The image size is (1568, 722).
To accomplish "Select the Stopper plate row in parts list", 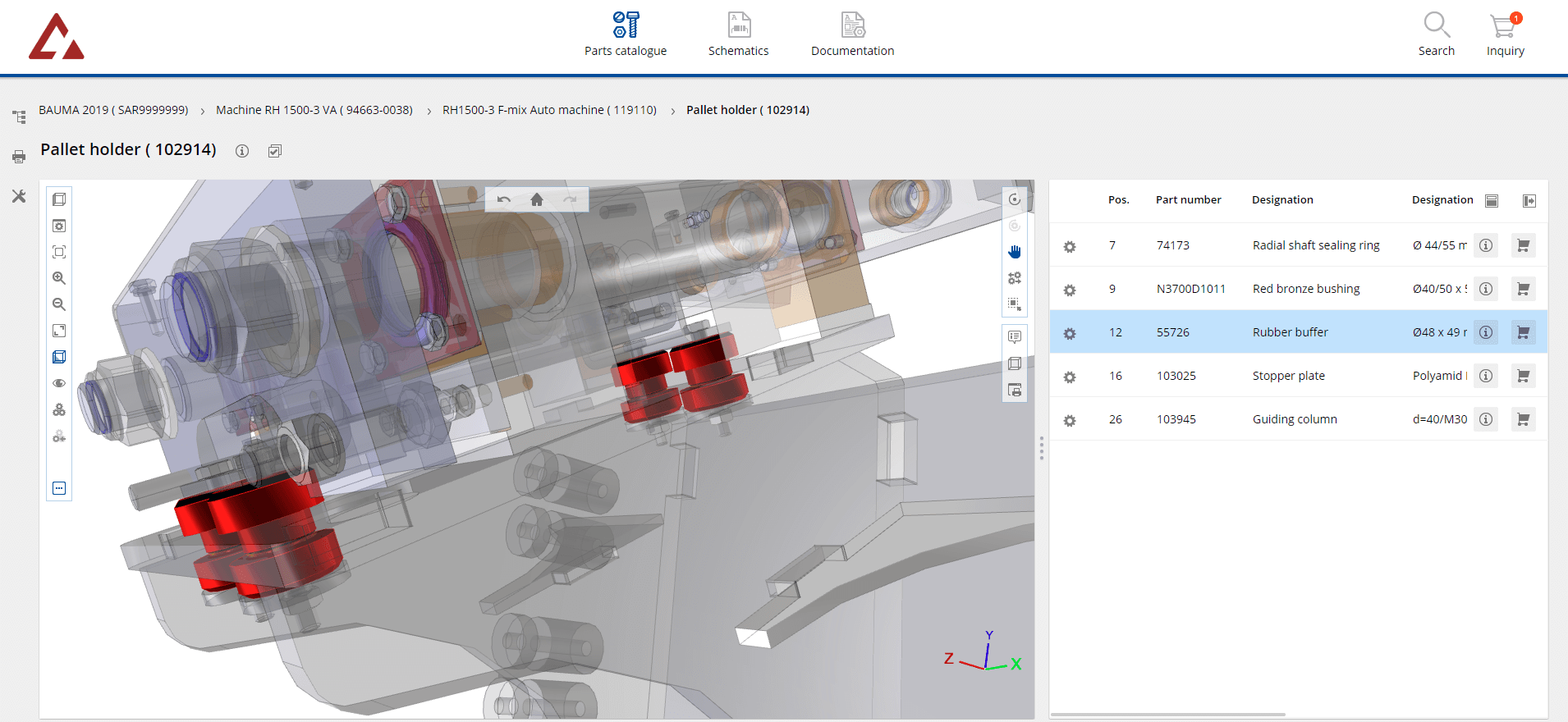I will (1288, 376).
